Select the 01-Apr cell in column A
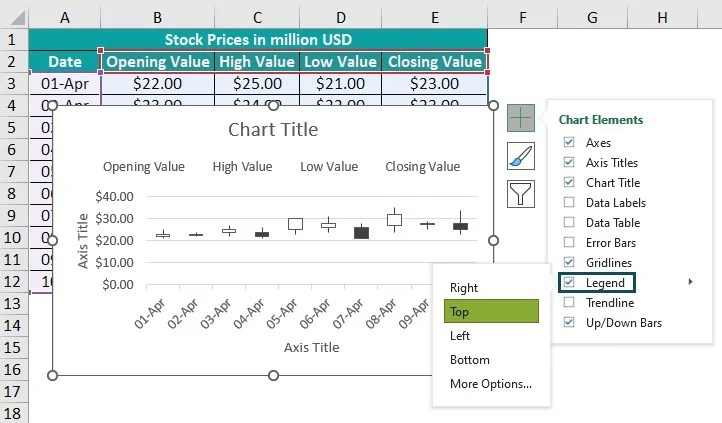 click(64, 83)
